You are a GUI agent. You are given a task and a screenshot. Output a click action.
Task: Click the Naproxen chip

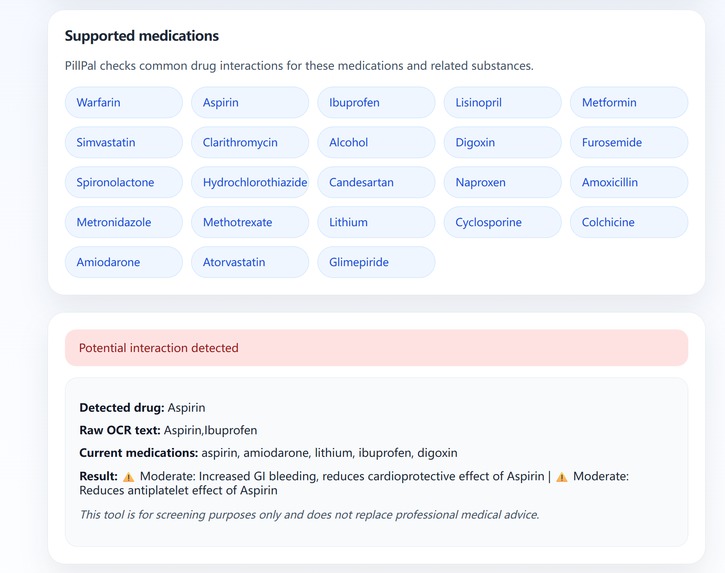point(503,182)
